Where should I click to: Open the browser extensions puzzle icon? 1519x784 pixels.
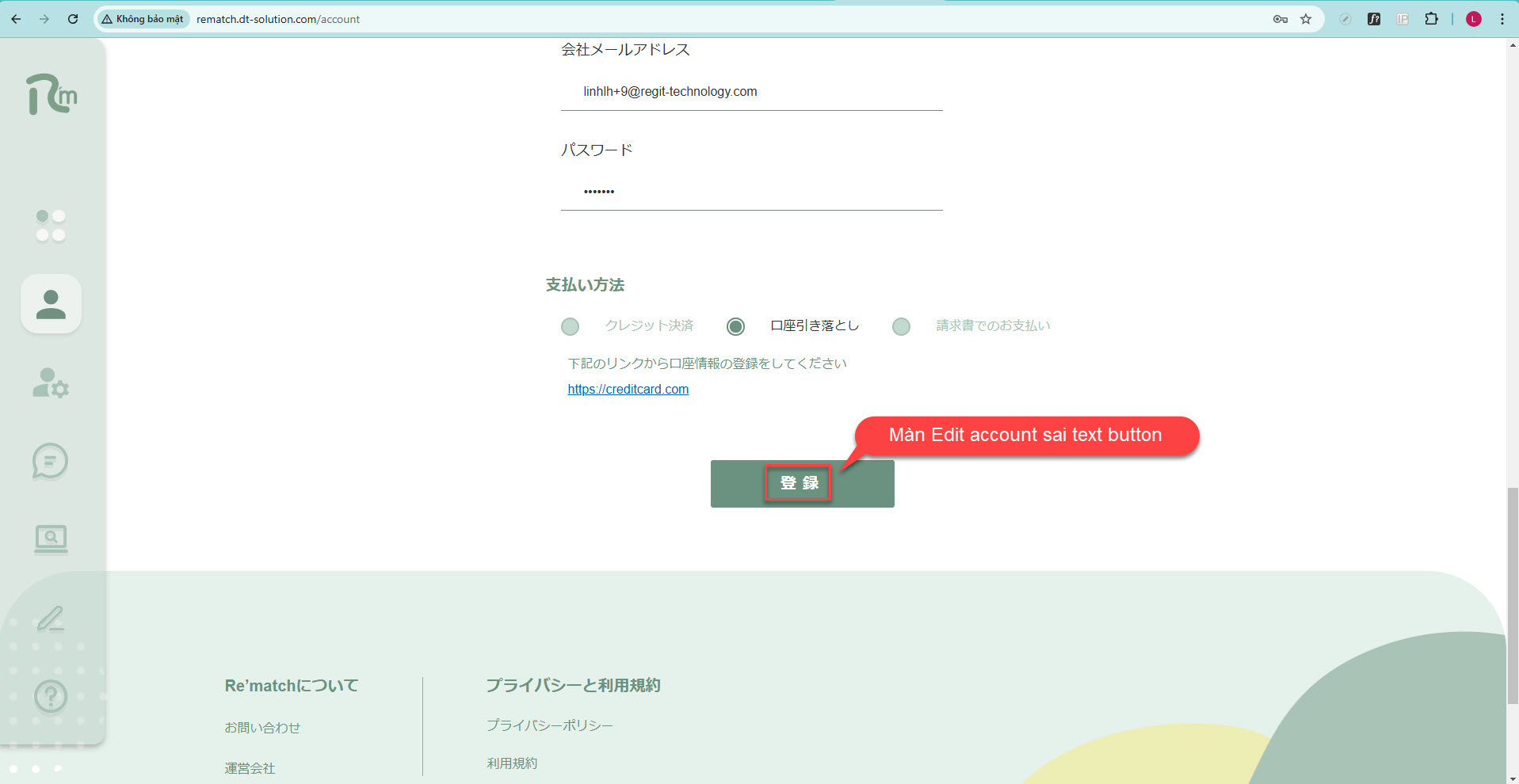pos(1431,19)
